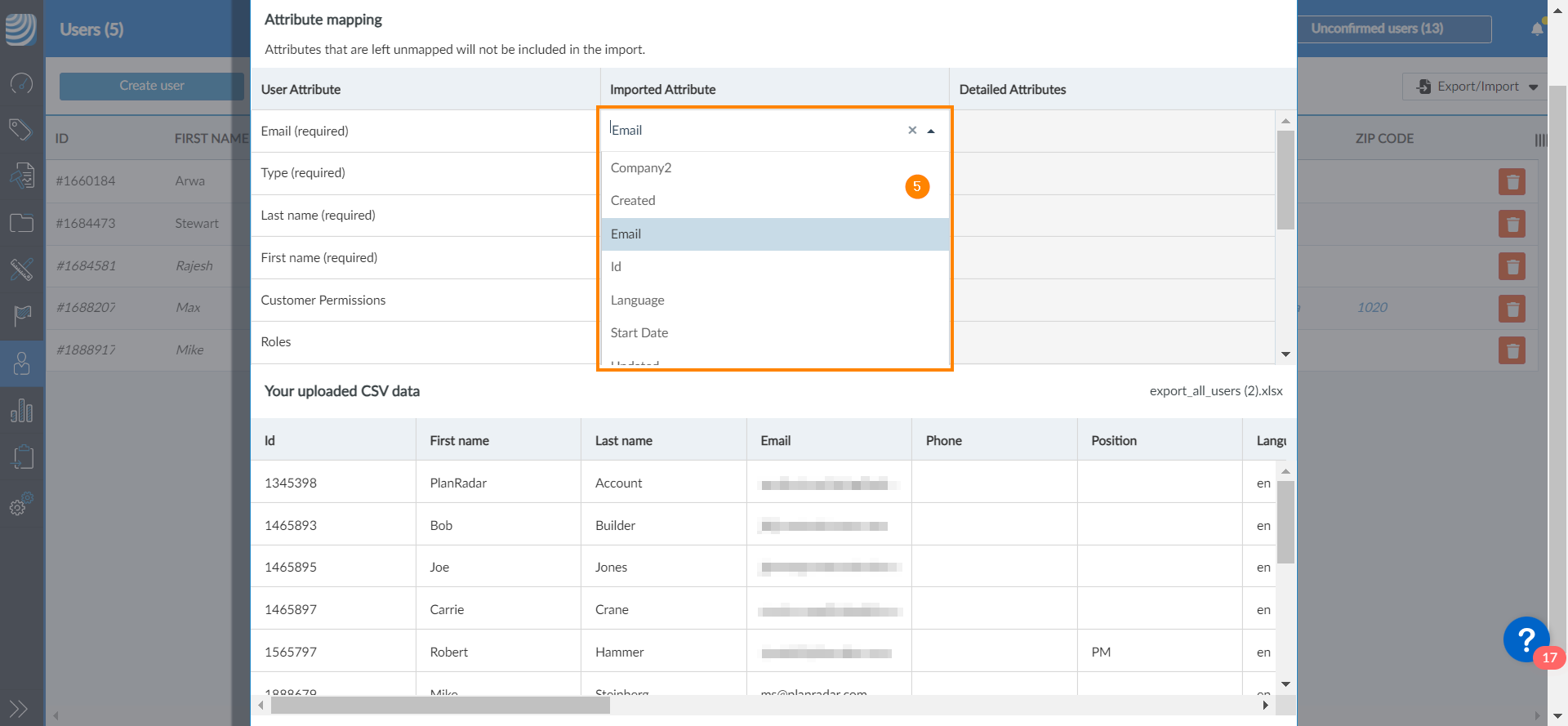Click the tickets tag icon in sidebar

coord(21,129)
